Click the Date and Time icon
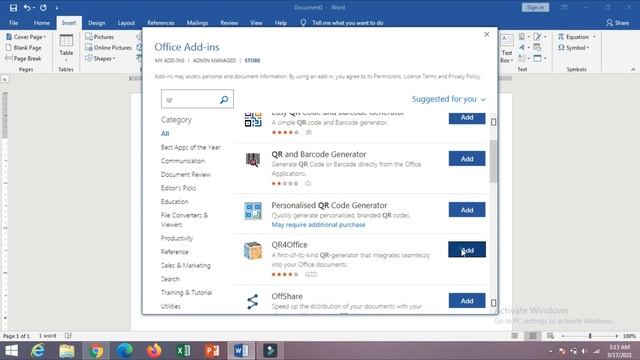 [537, 48]
